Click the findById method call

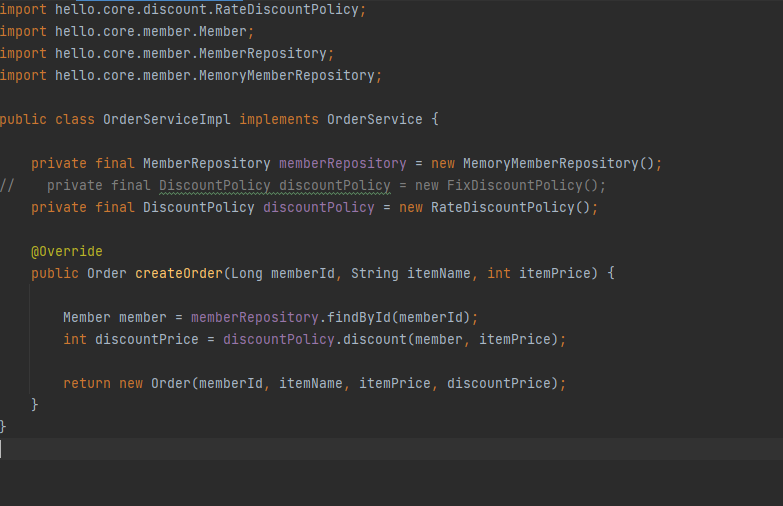[x=359, y=317]
